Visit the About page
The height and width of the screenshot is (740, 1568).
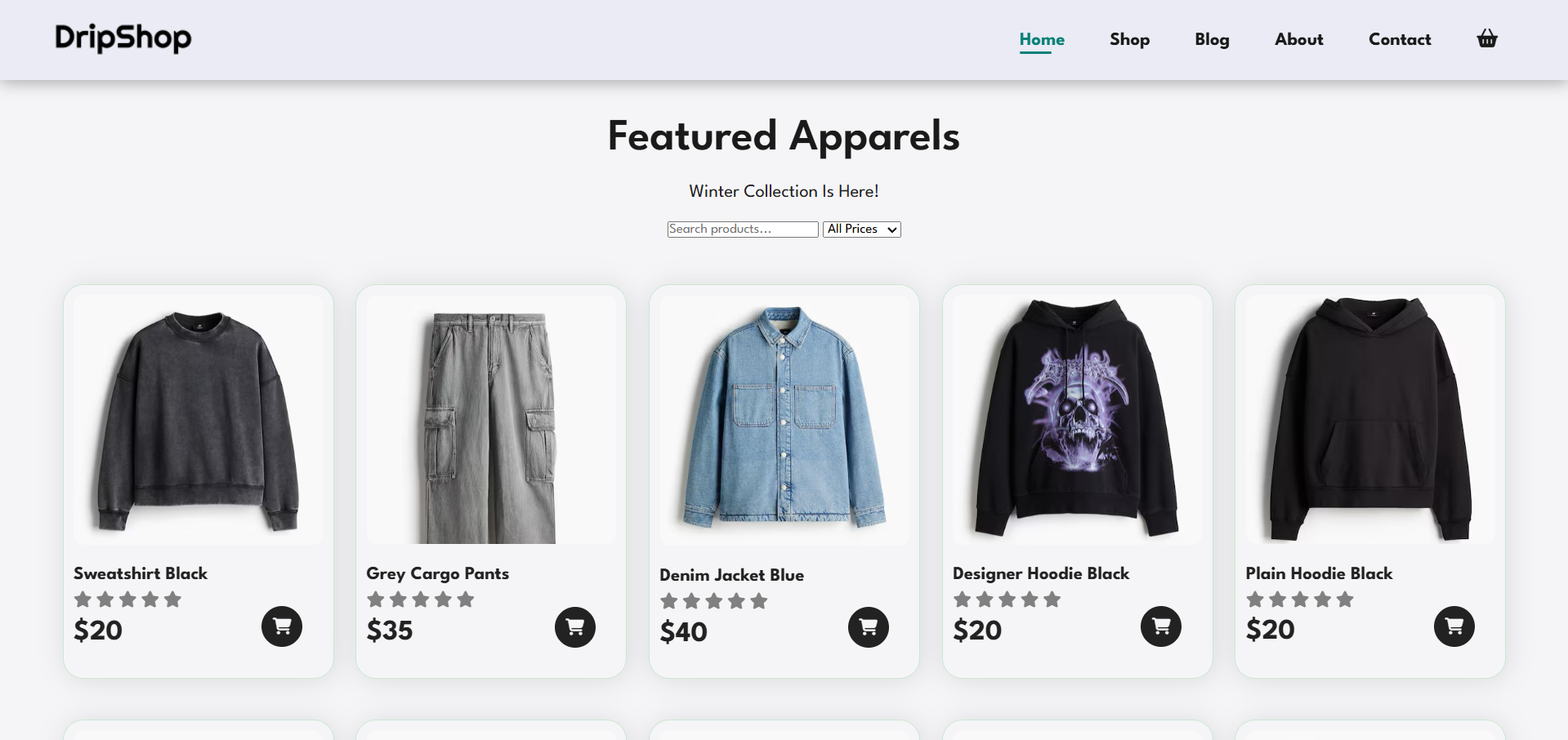coord(1298,39)
